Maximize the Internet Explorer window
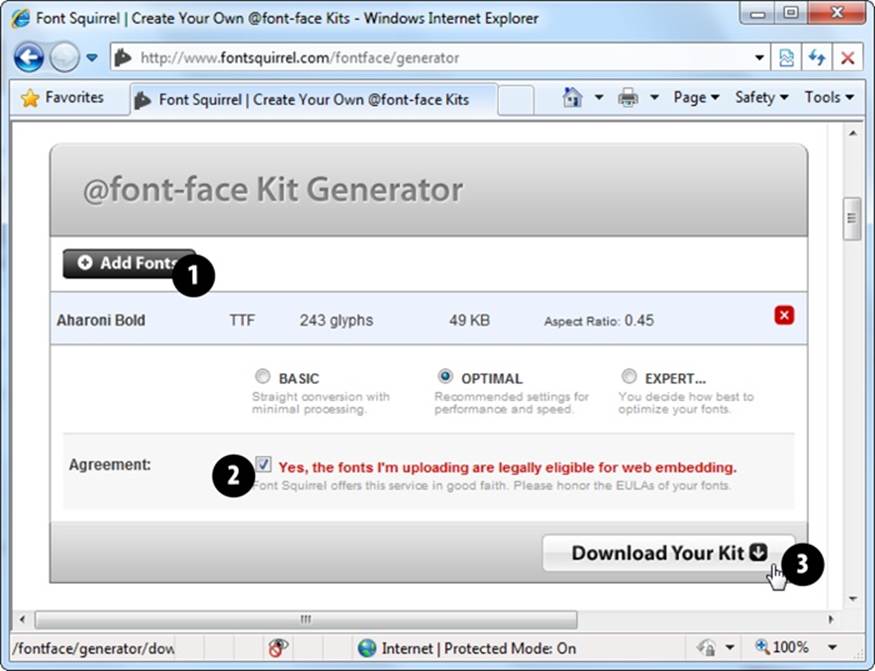 tap(790, 13)
